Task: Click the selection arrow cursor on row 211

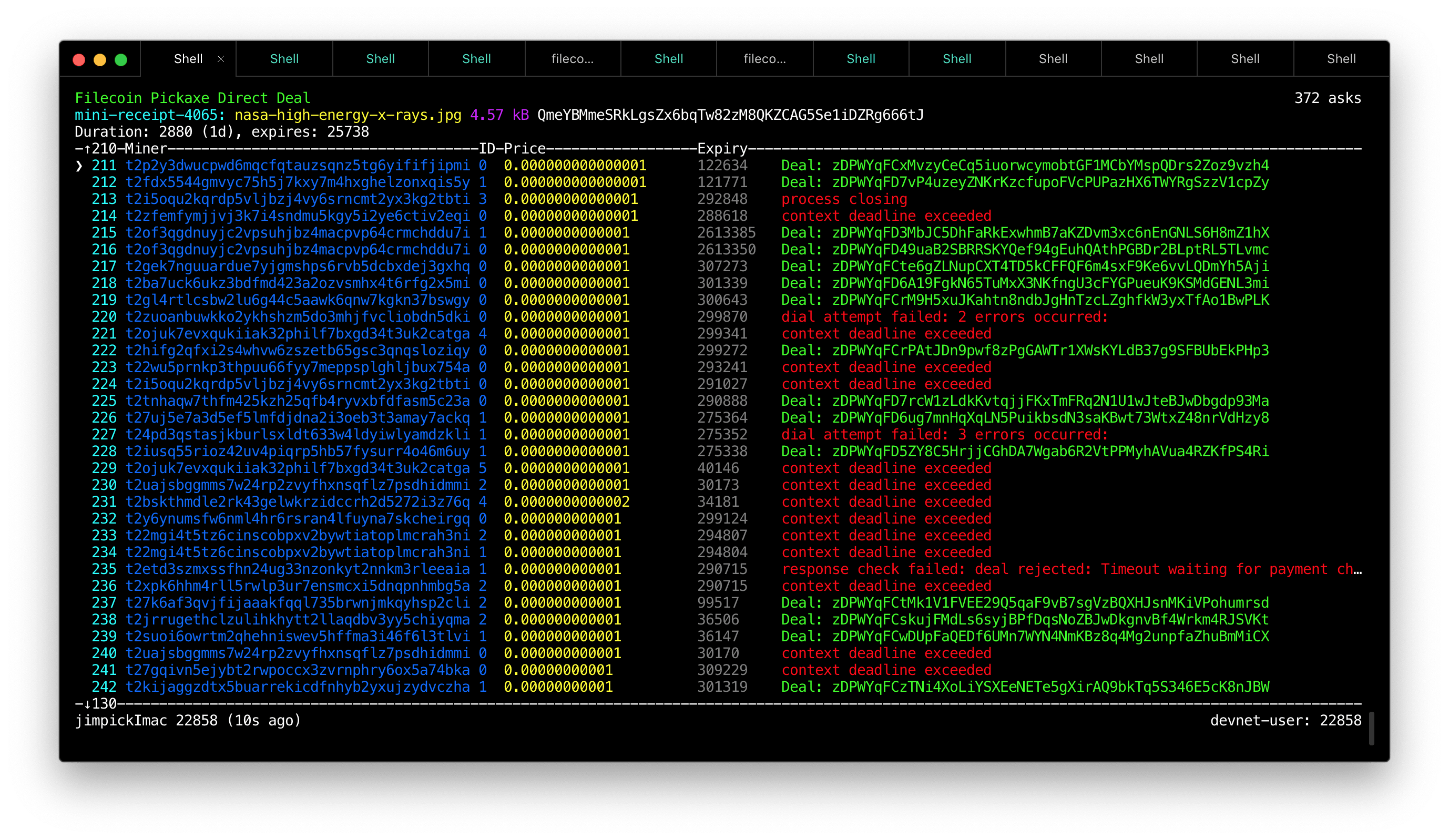Action: (79, 166)
